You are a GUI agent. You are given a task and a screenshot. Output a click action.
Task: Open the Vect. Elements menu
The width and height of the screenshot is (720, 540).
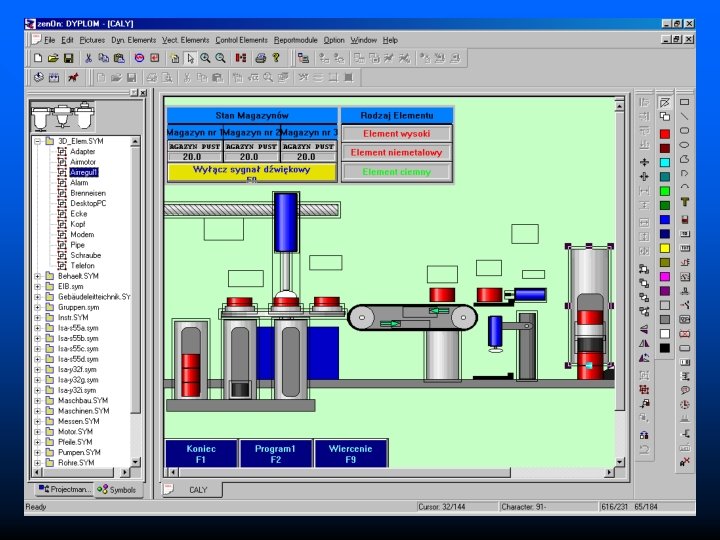tap(185, 40)
